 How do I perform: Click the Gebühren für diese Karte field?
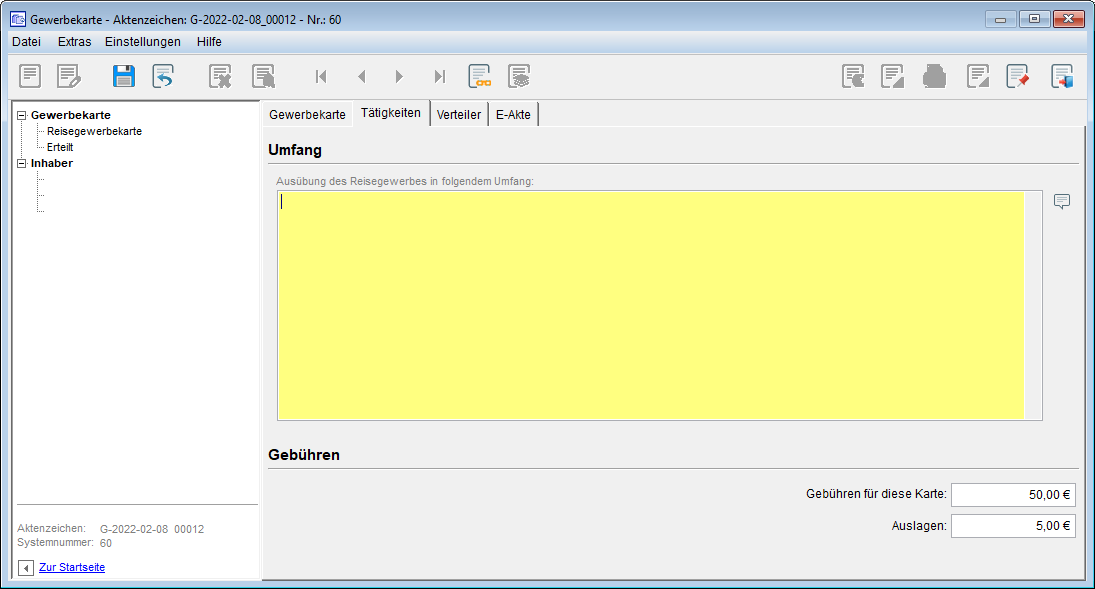point(1012,494)
